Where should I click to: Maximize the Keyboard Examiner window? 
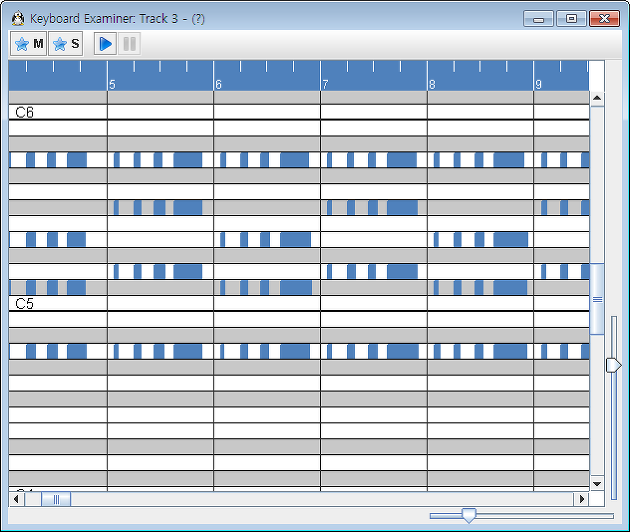pos(571,19)
